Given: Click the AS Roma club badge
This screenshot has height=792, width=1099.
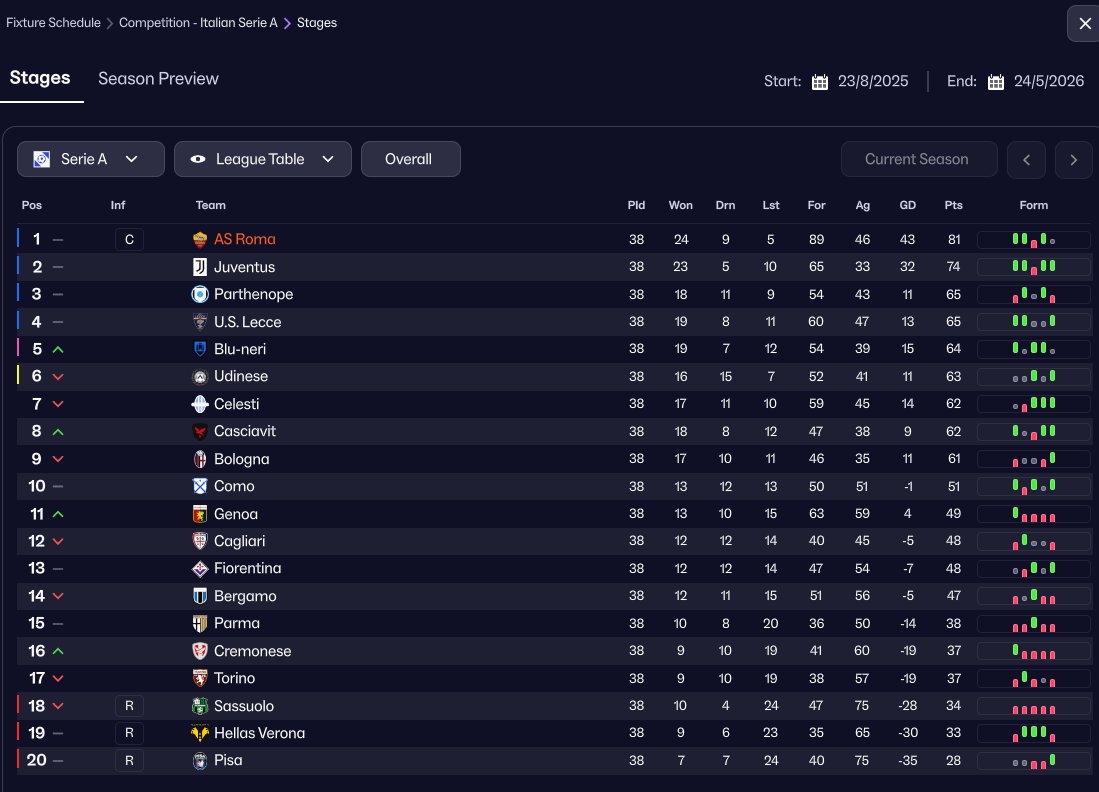Looking at the screenshot, I should tap(200, 240).
